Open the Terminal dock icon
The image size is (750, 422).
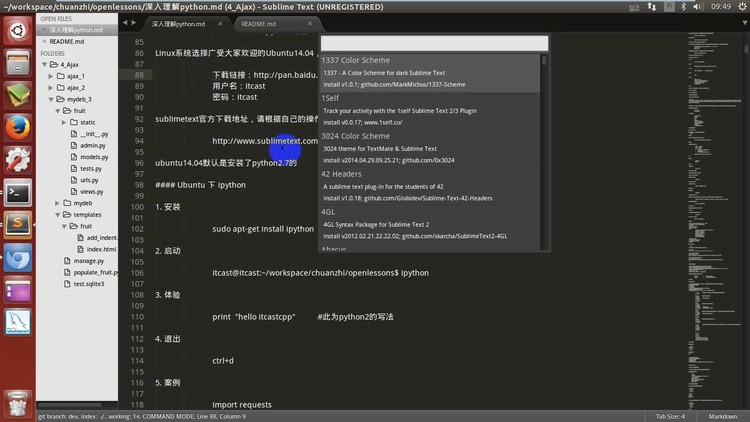[18, 193]
